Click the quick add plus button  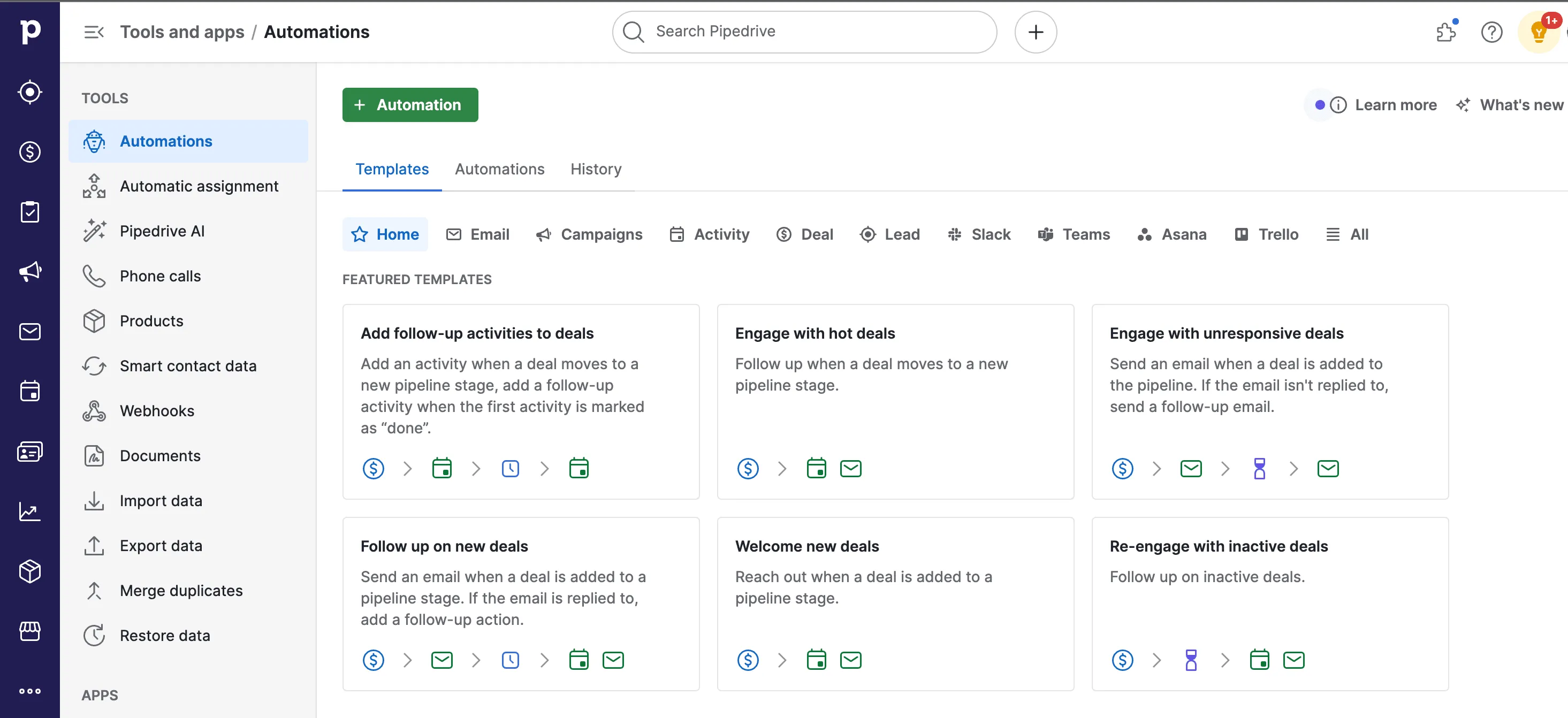click(1036, 32)
